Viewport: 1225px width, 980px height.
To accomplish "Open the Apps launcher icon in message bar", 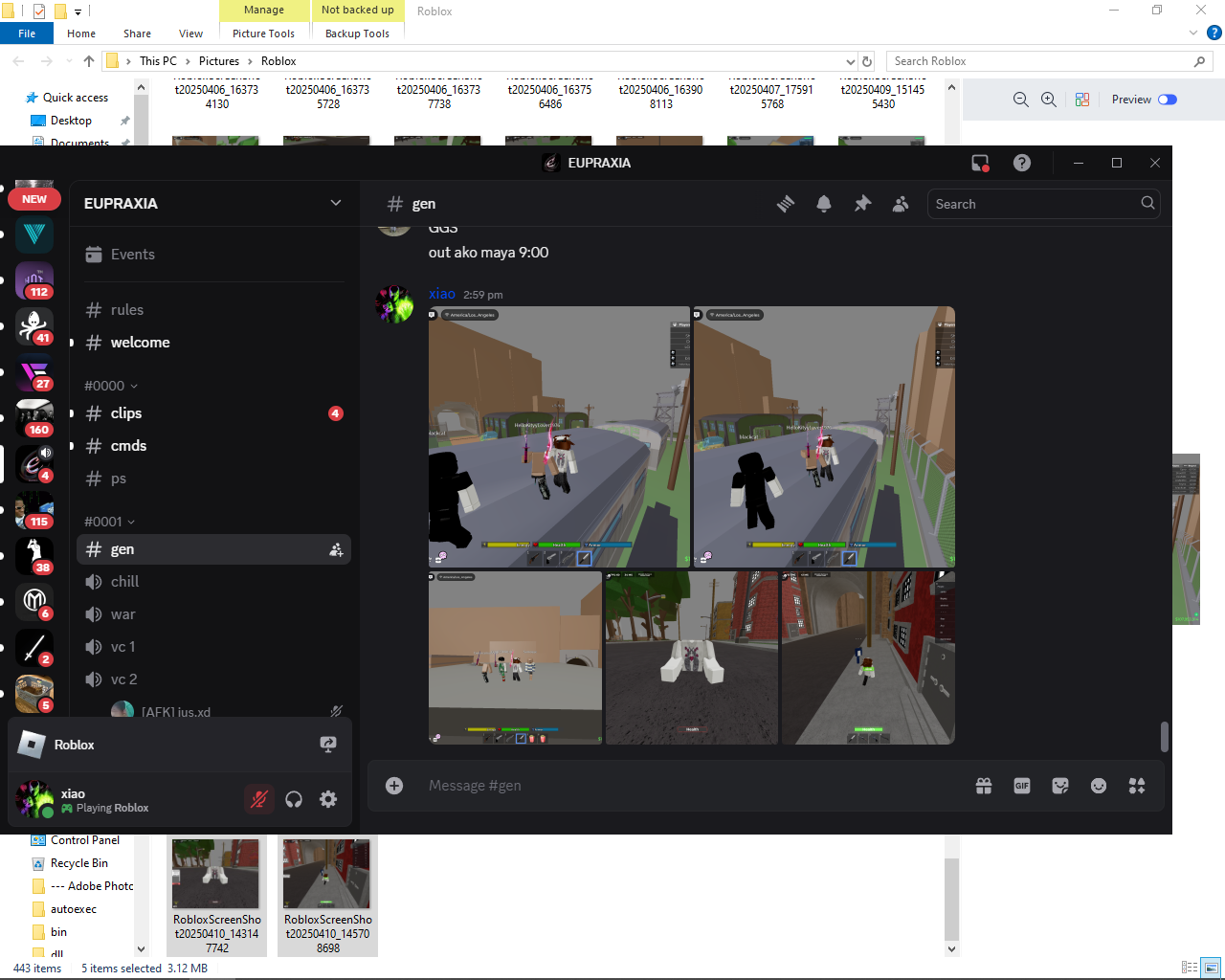I will 1137,786.
